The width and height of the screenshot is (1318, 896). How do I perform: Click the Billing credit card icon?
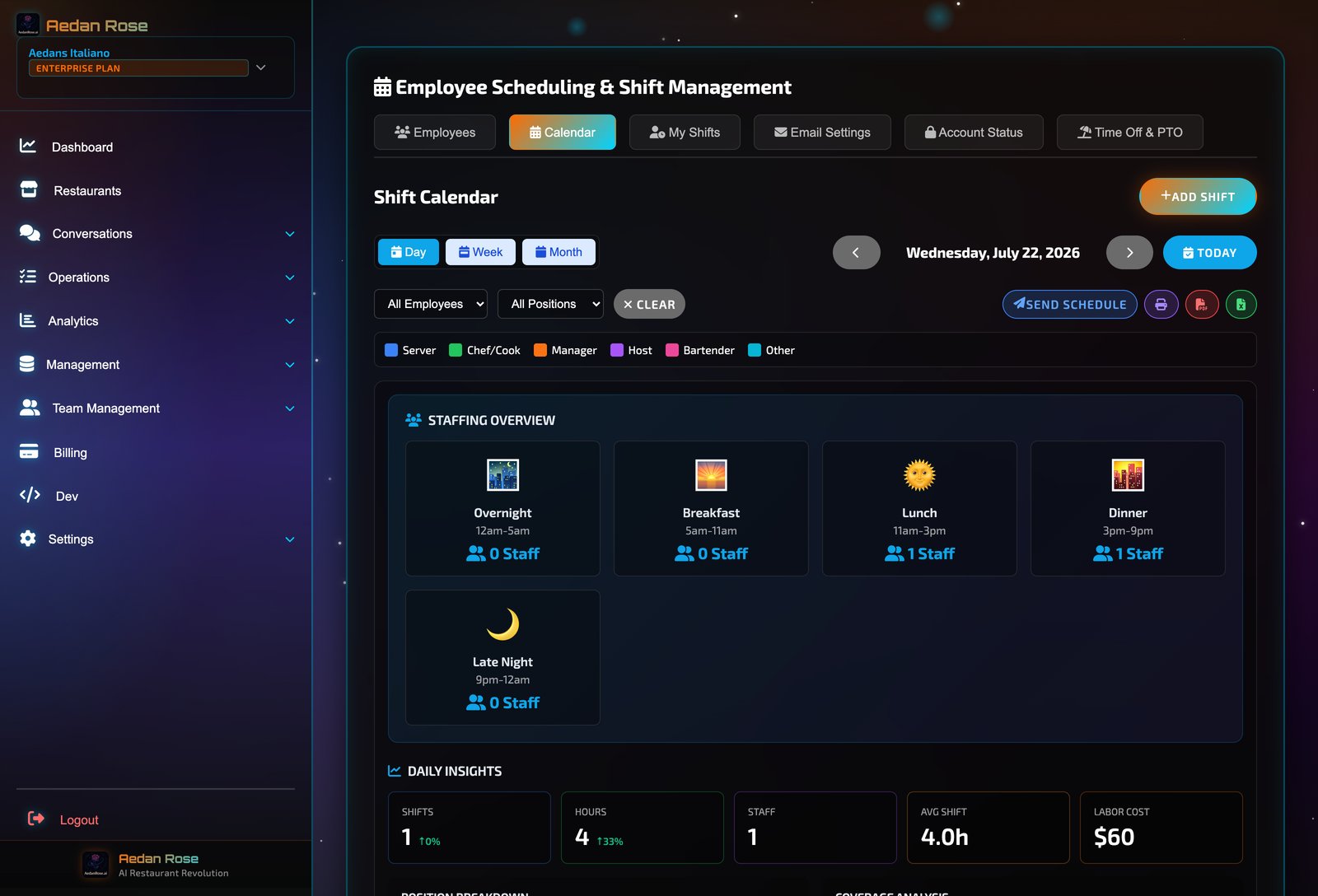(29, 451)
